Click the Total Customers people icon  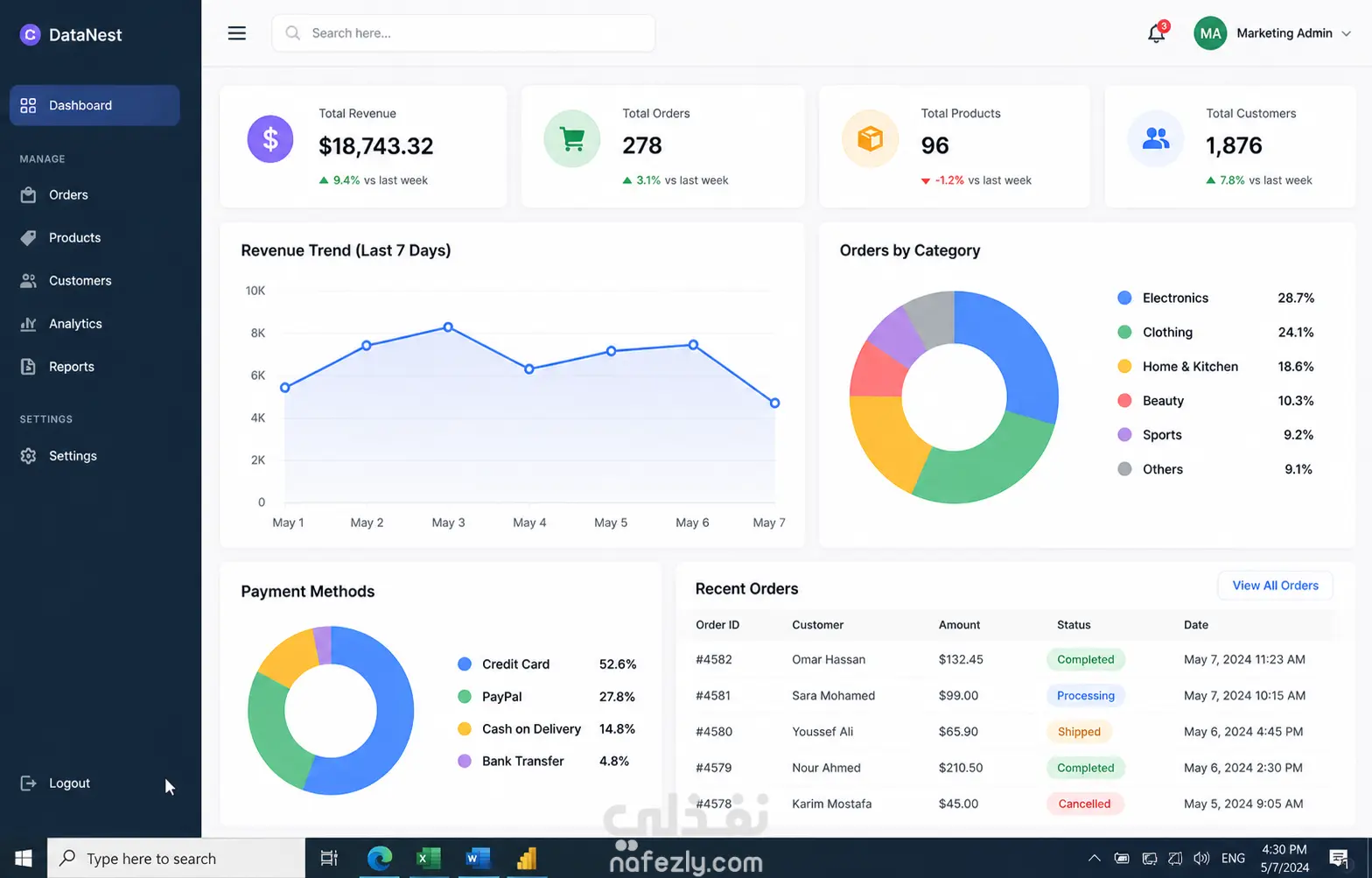click(1155, 138)
